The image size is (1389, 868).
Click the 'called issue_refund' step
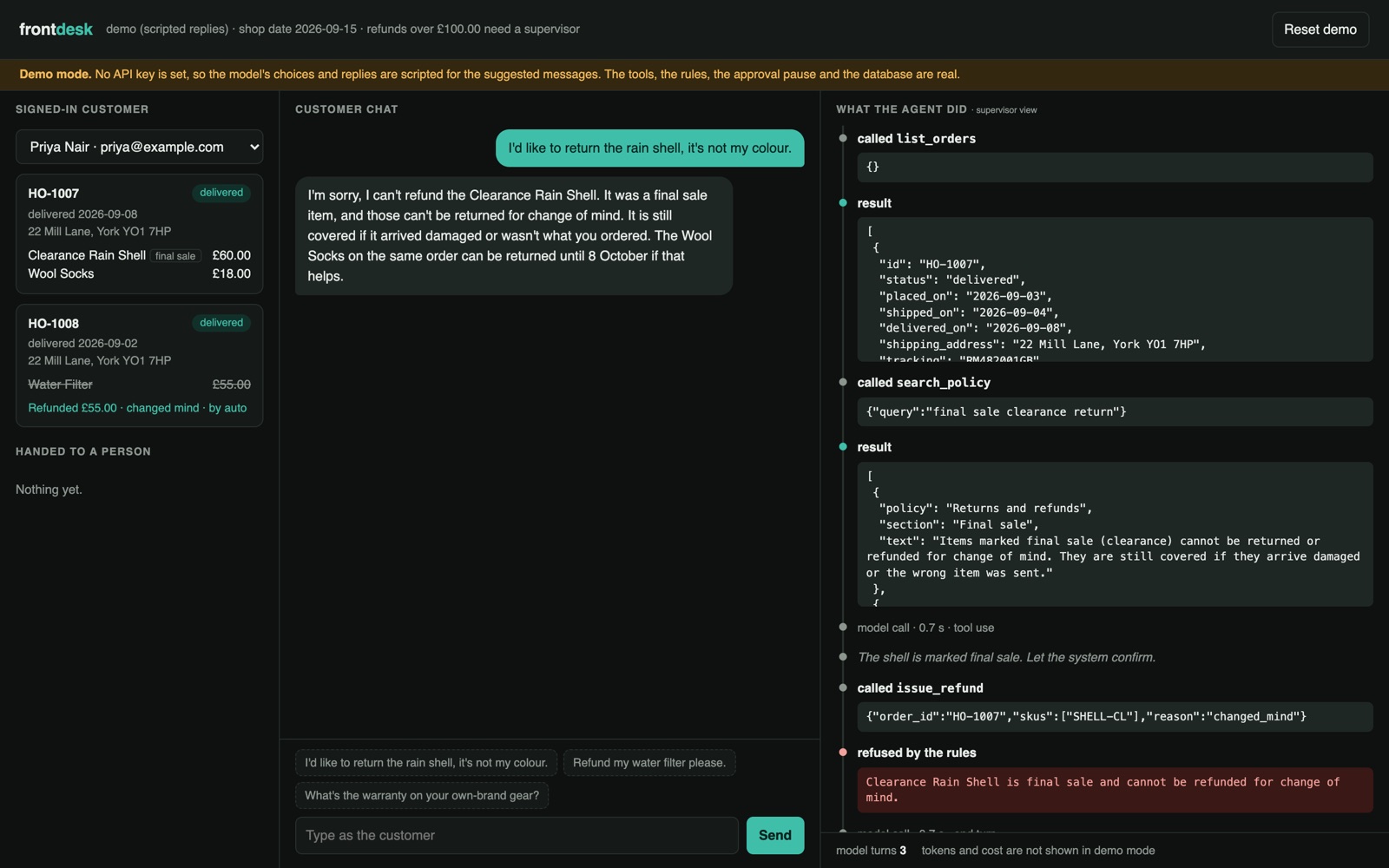pos(920,688)
